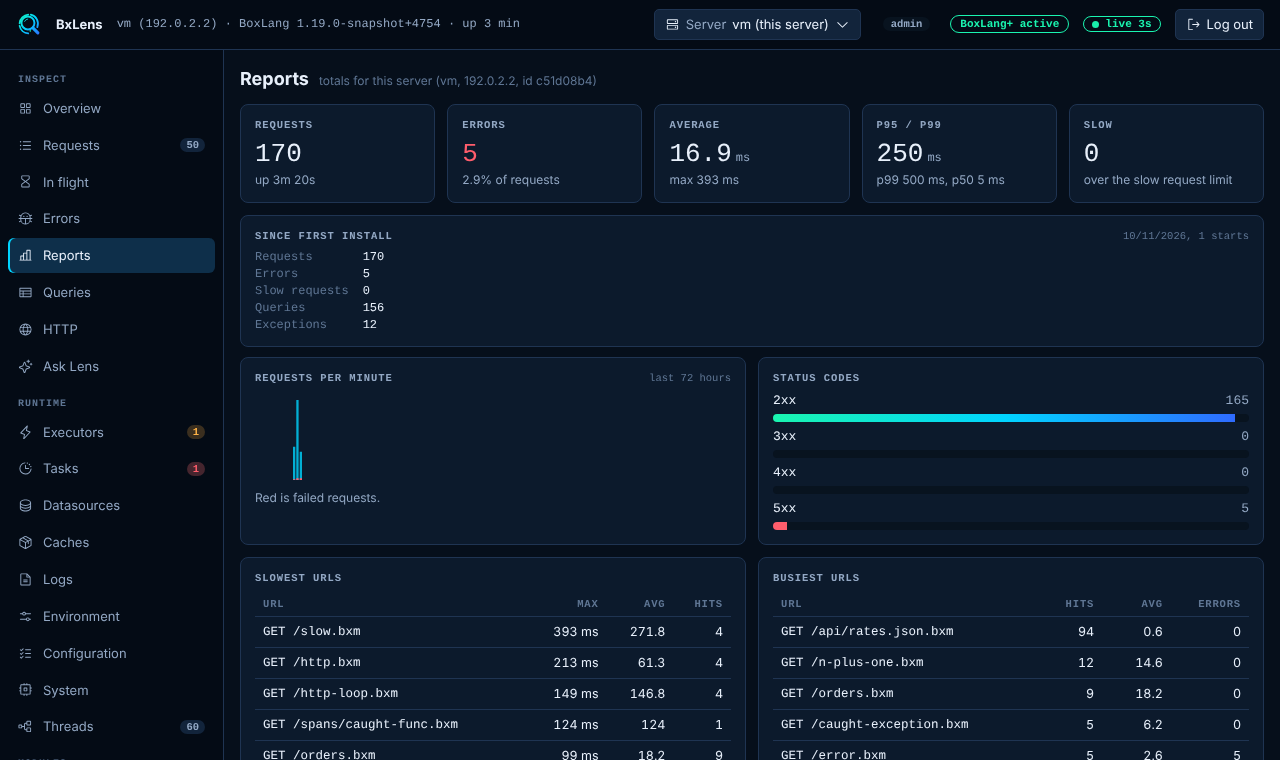Click the admin user badge

[x=906, y=24]
